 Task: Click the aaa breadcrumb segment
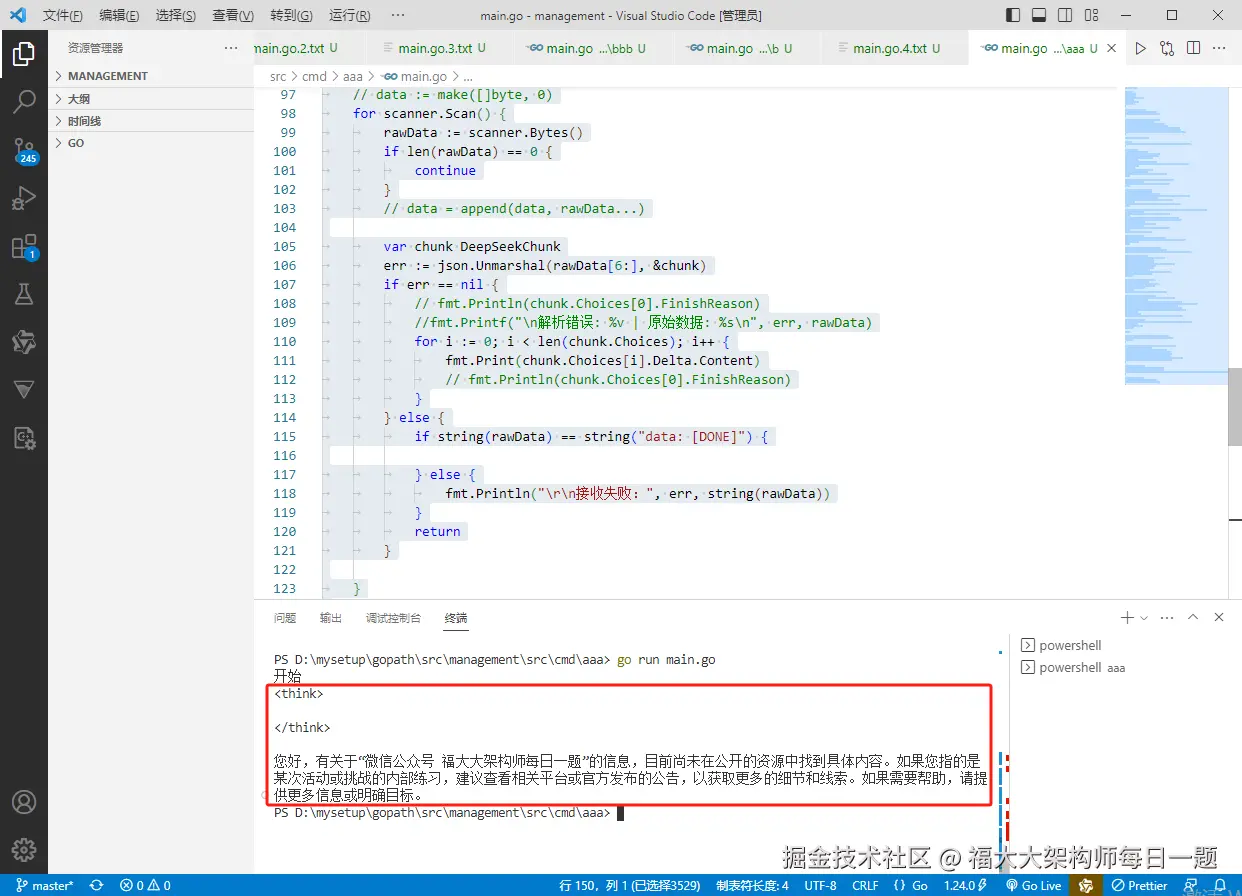point(353,76)
